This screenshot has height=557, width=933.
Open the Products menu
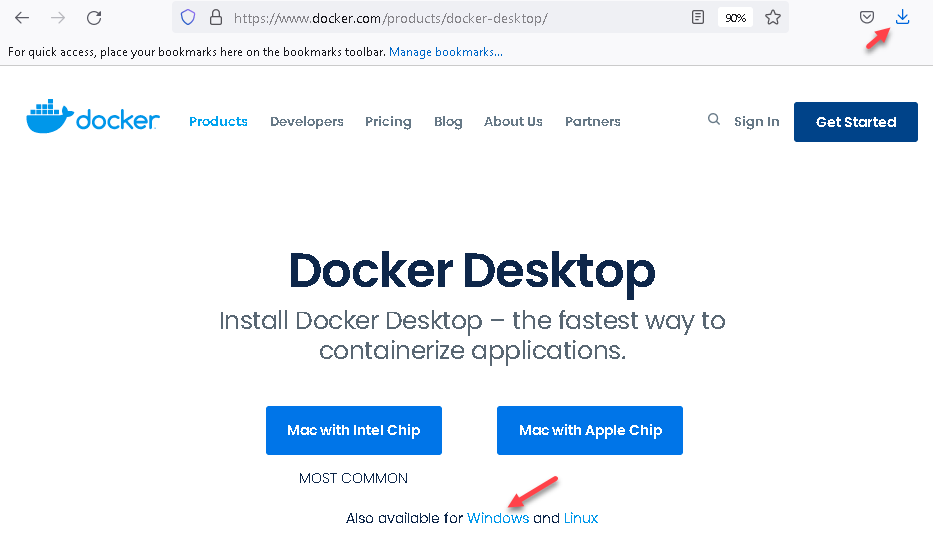[x=218, y=121]
